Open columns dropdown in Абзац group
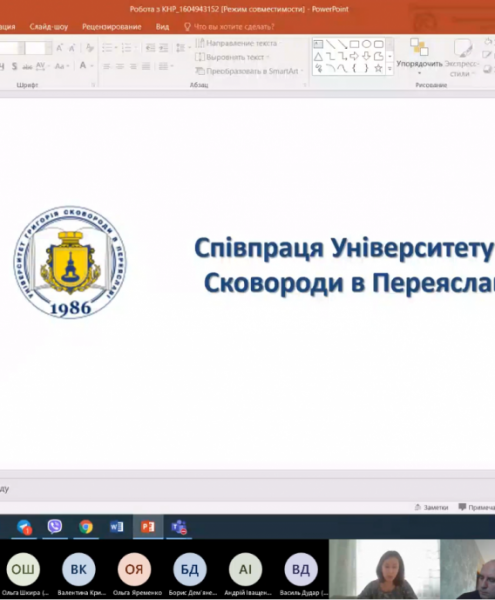 [166, 67]
